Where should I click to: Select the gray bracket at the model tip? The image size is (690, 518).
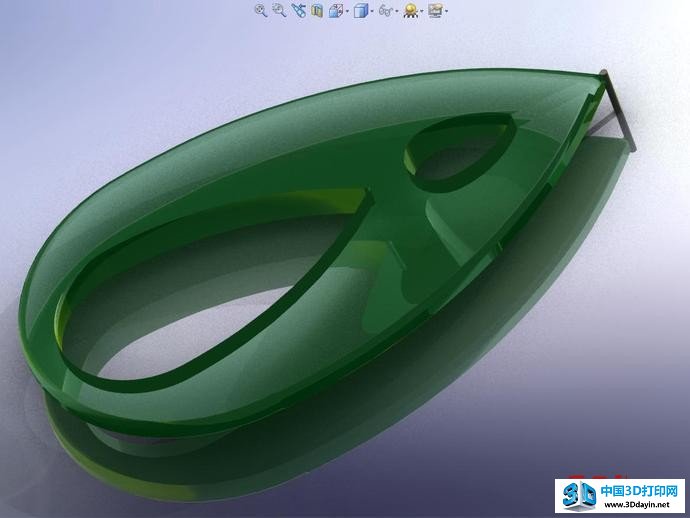(620, 110)
